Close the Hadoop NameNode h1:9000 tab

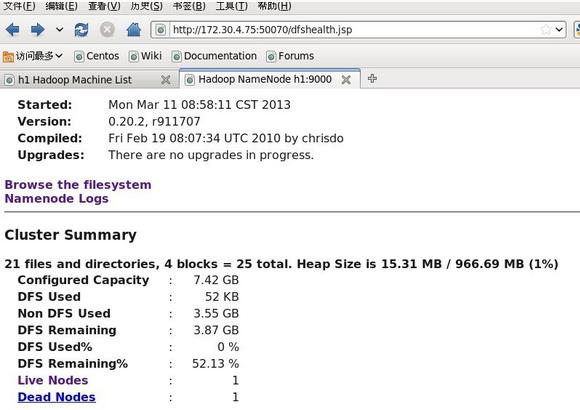[x=346, y=80]
